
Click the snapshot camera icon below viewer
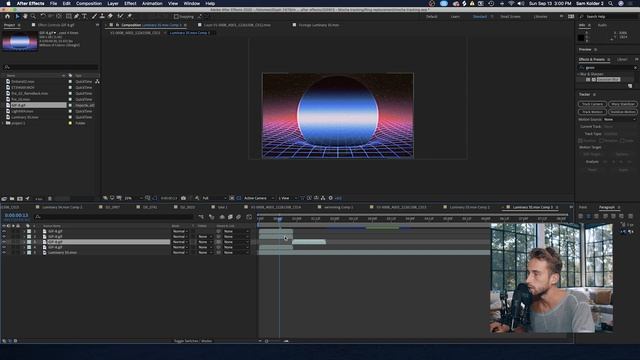183,198
